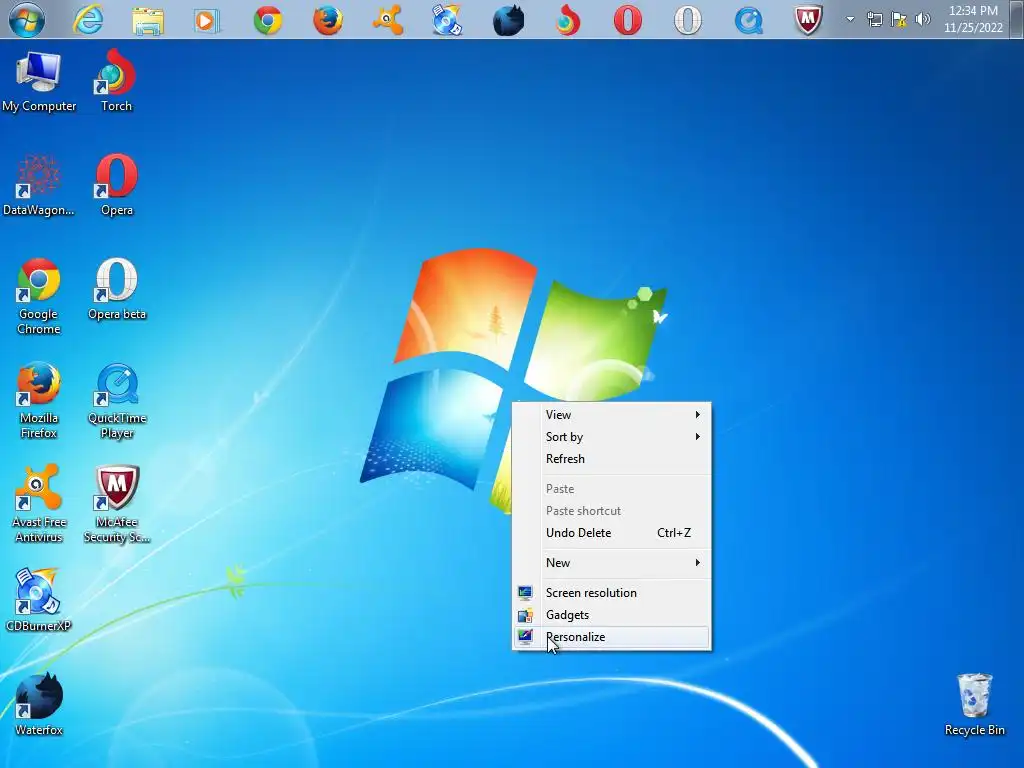Screen dimensions: 1024x768
Task: Open Opera beta from the taskbar
Action: pyautogui.click(x=688, y=20)
